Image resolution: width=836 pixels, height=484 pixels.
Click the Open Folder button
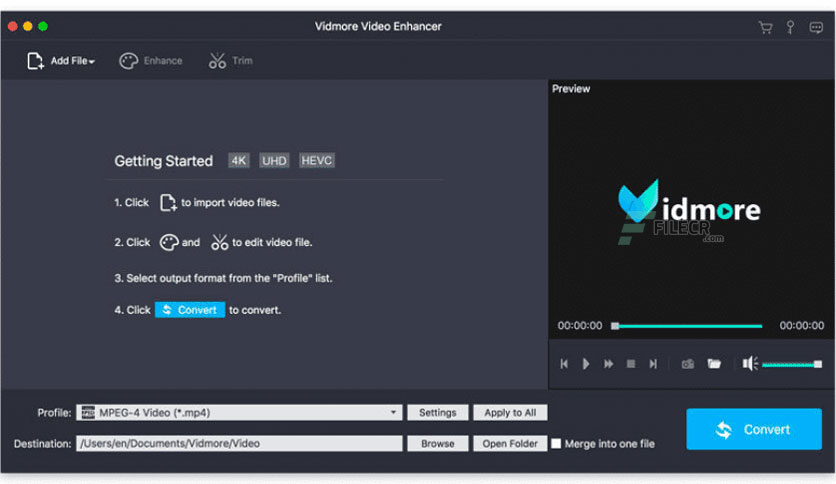(510, 443)
